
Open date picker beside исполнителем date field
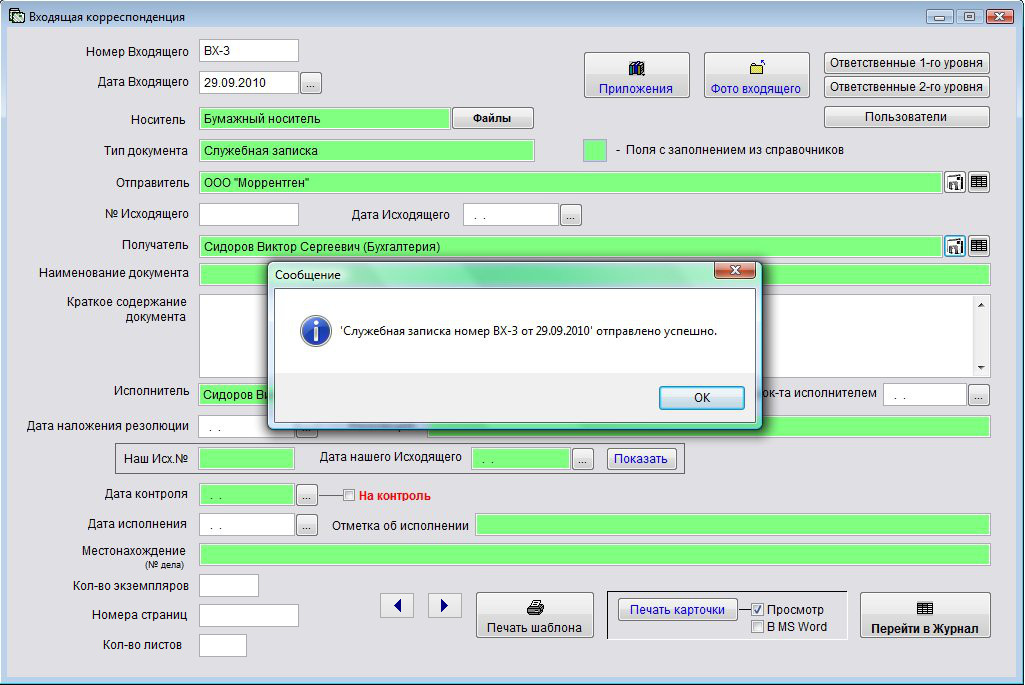979,395
